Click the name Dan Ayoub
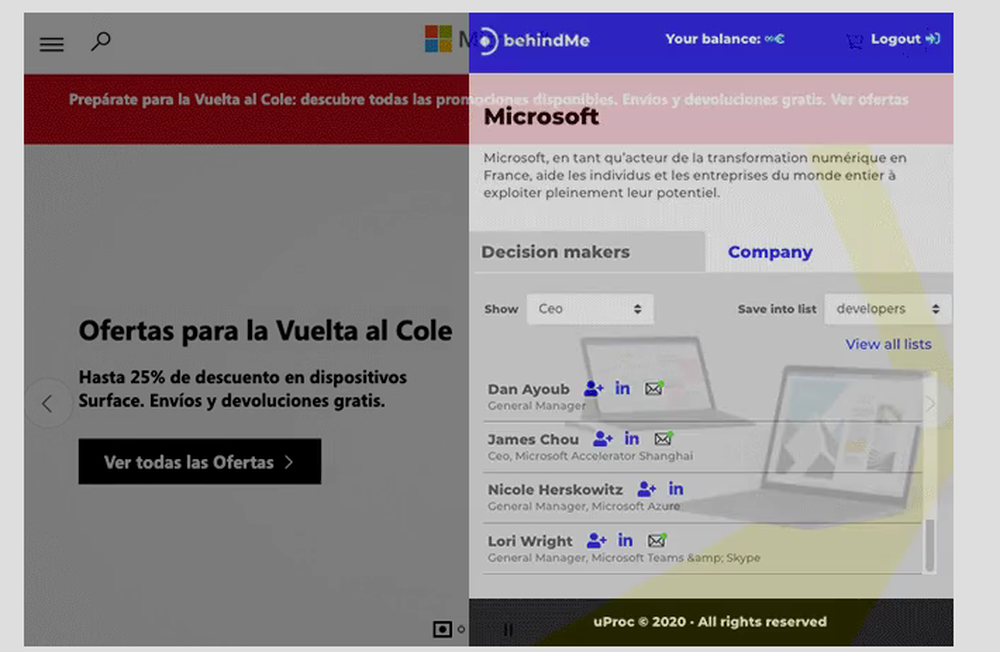This screenshot has width=1000, height=652. [x=529, y=389]
